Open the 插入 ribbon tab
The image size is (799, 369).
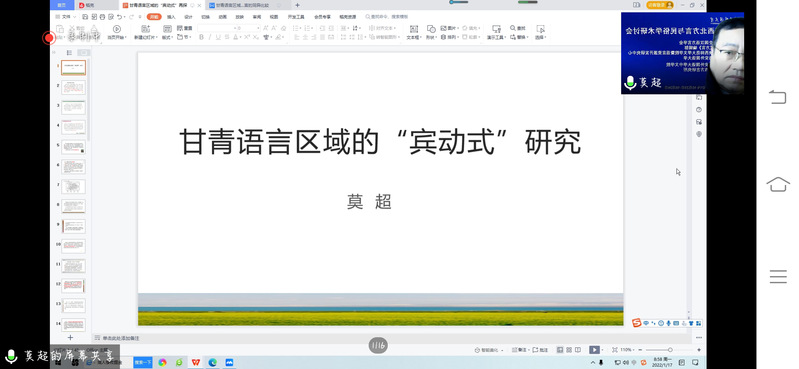171,17
